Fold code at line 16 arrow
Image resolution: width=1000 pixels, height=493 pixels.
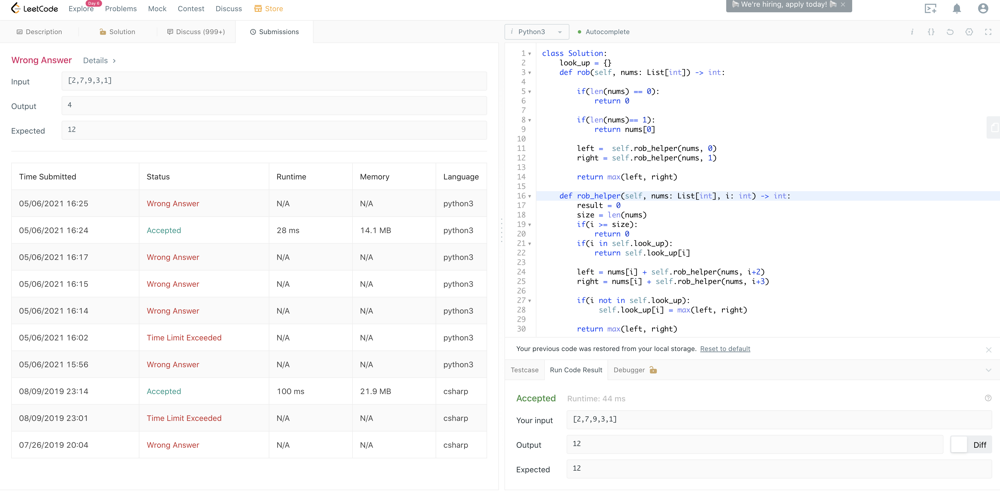tap(530, 196)
